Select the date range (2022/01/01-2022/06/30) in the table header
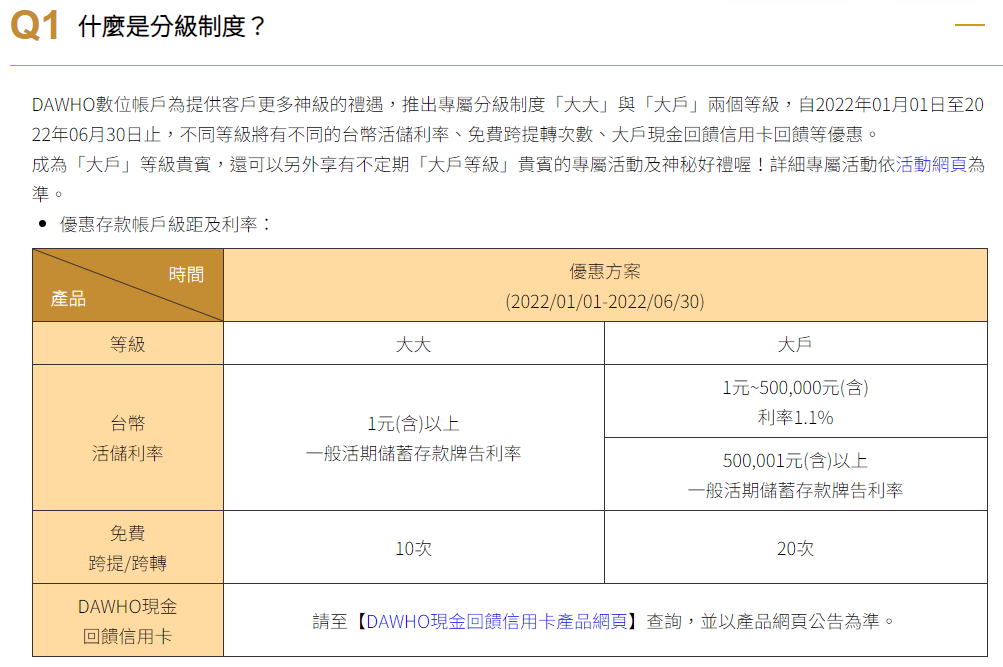The image size is (1003, 667). pos(605,301)
